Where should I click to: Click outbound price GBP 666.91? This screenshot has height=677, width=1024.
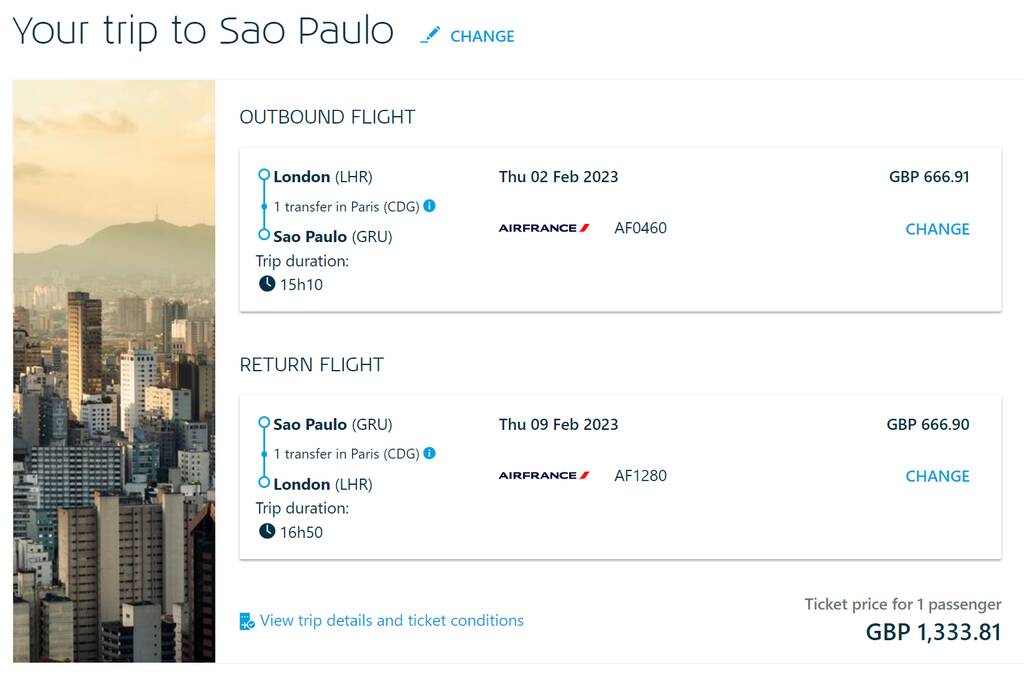[x=929, y=177]
